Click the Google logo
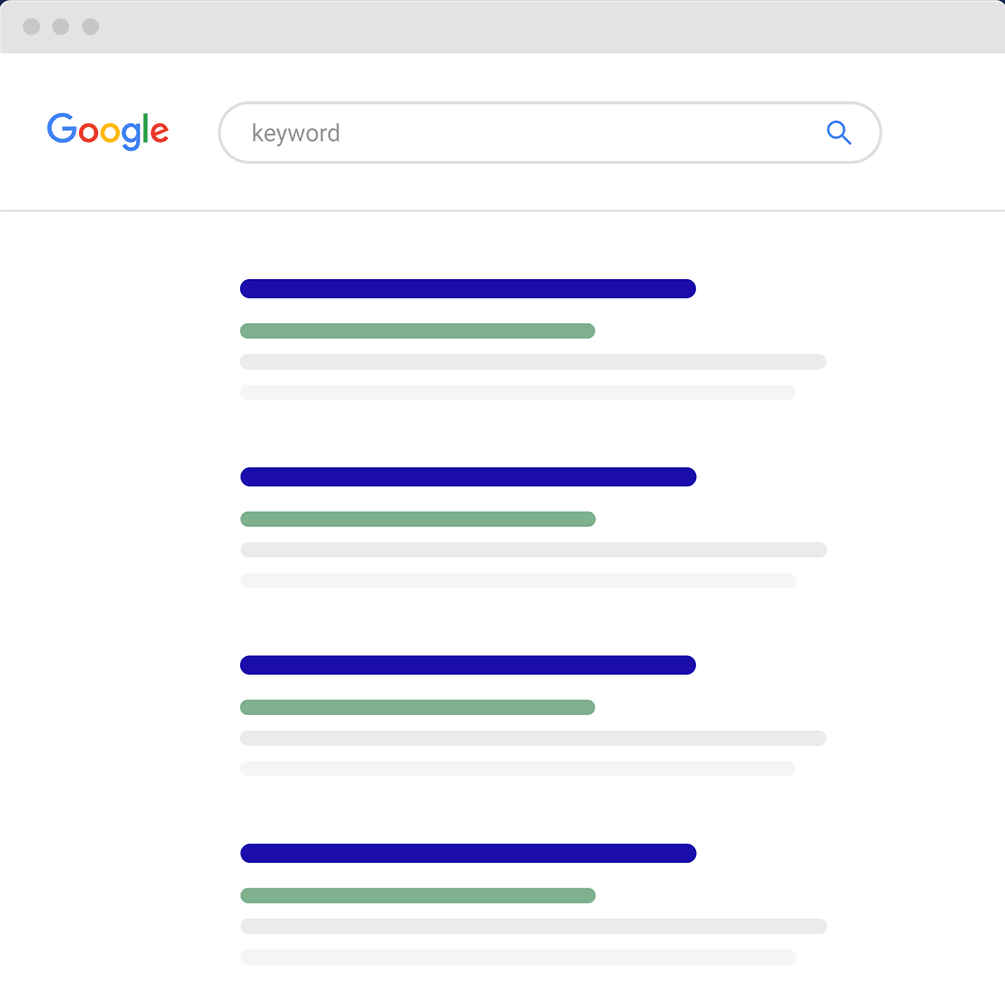Screen dimensions: 1005x982 tap(108, 131)
